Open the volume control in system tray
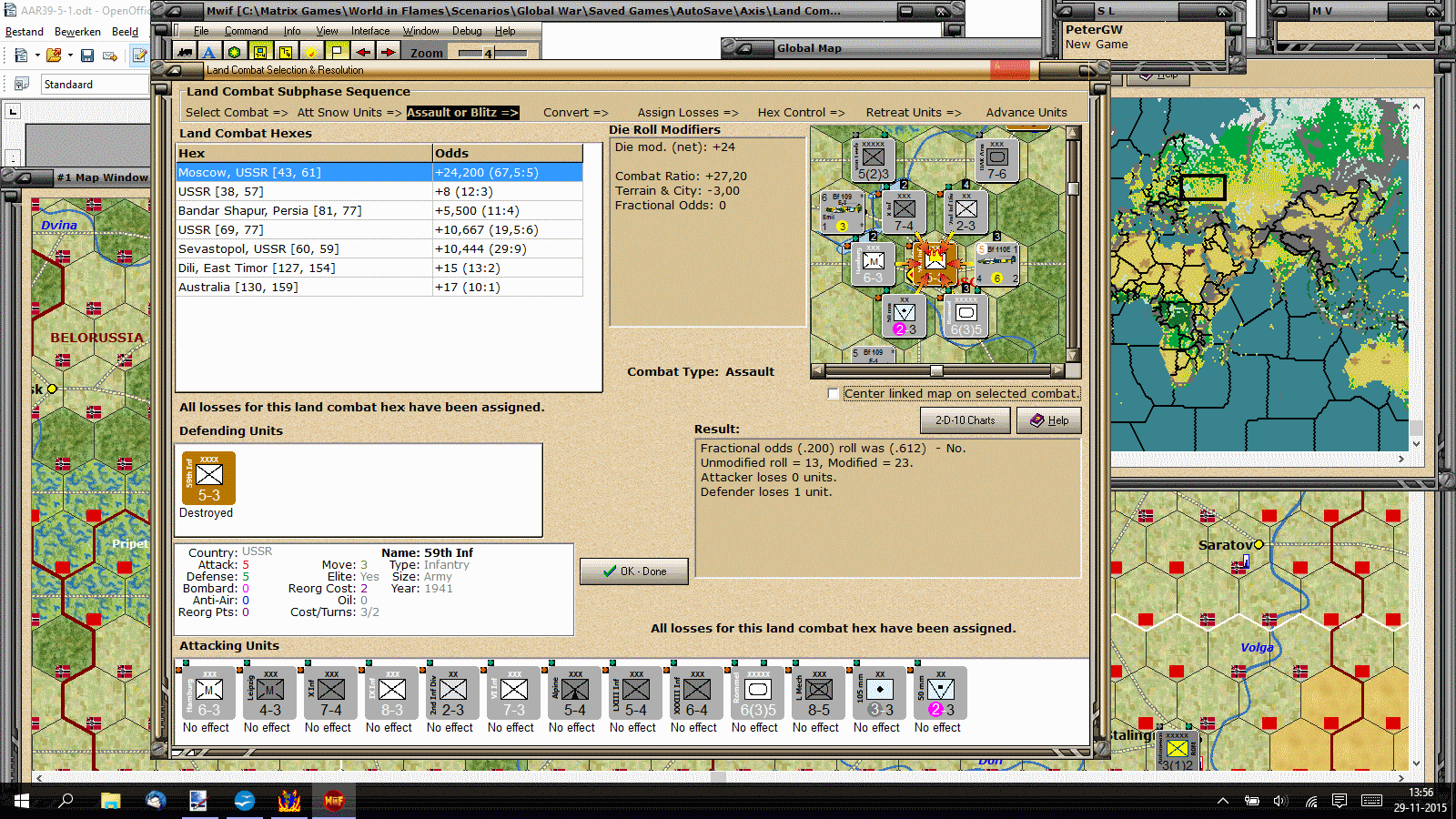The image size is (1456, 819). [x=1280, y=801]
